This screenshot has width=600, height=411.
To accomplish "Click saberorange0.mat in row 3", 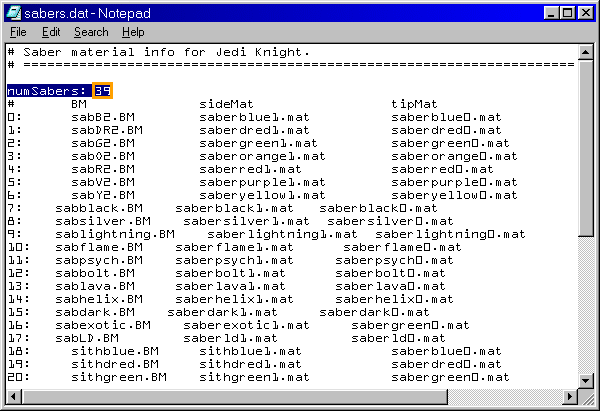I will pos(454,156).
